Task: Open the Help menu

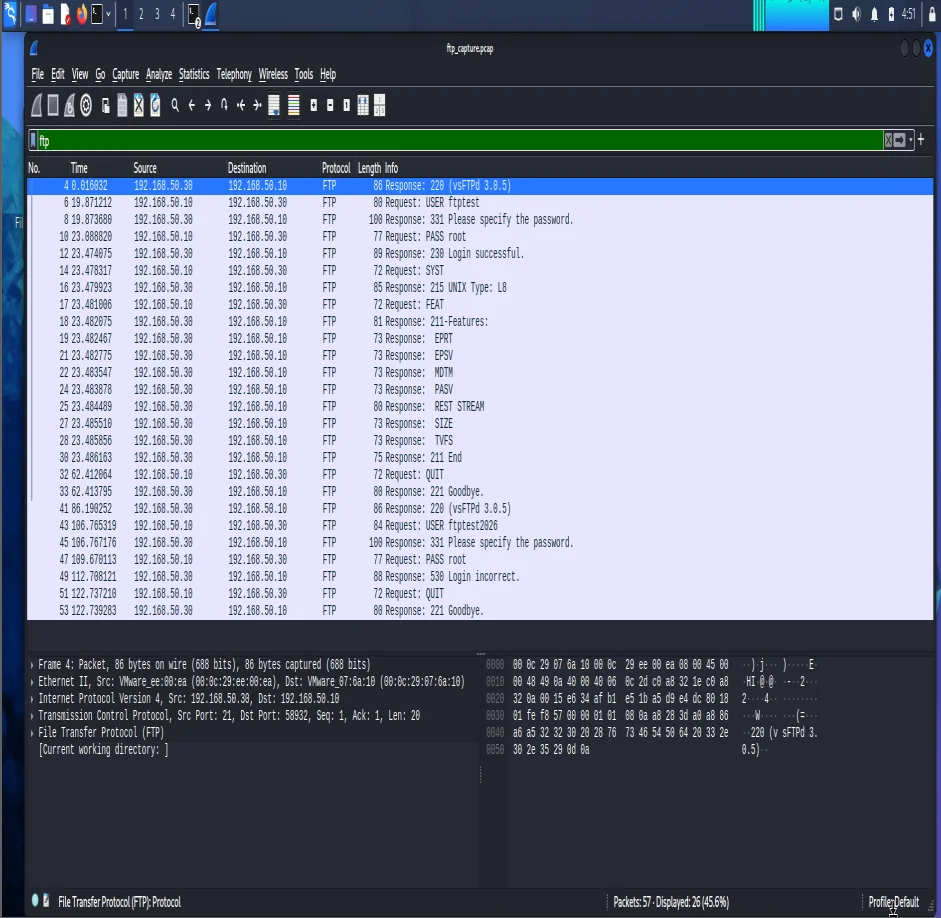Action: (x=328, y=74)
